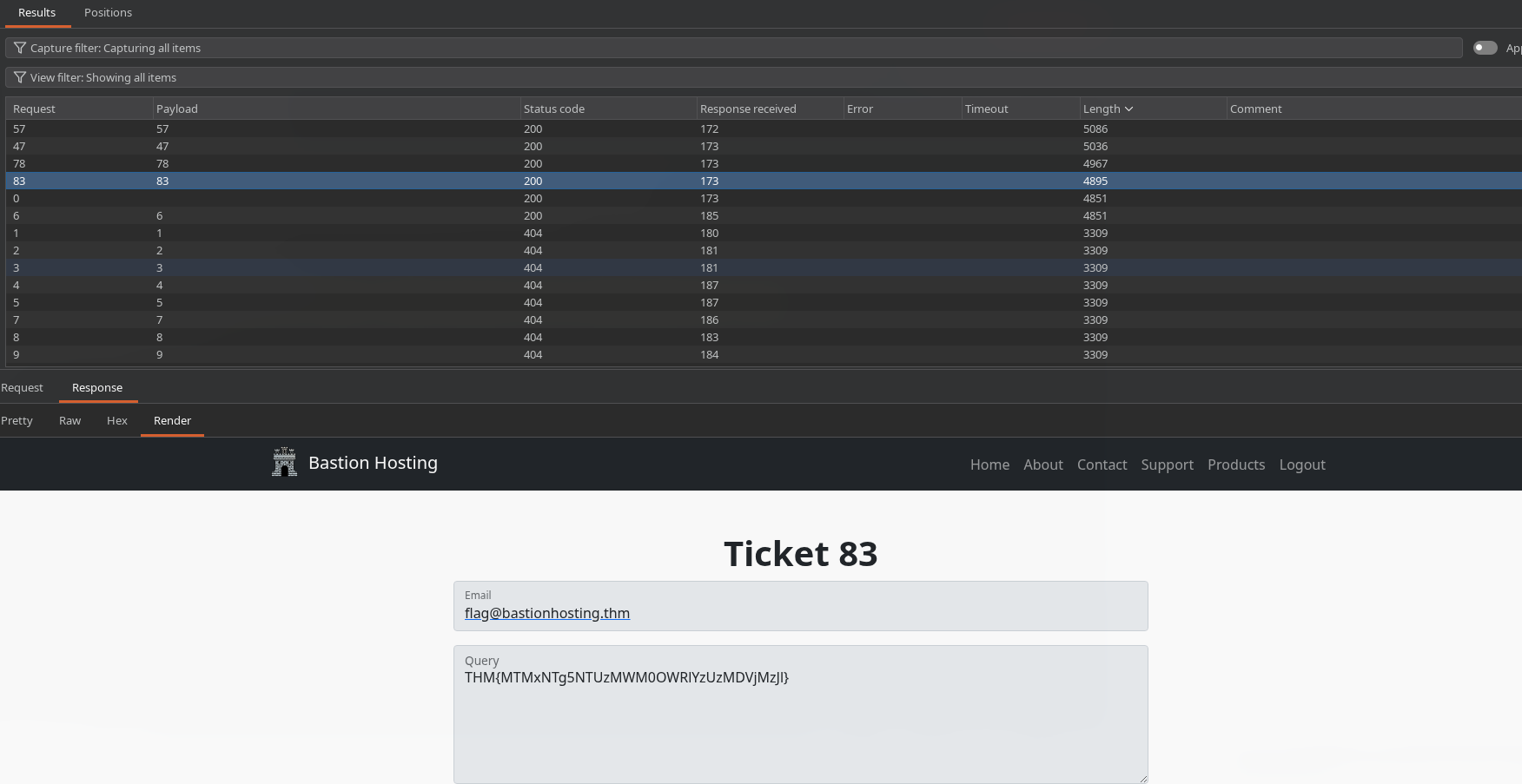Click inside the Query text area
This screenshot has height=784, width=1522.
coord(800,715)
